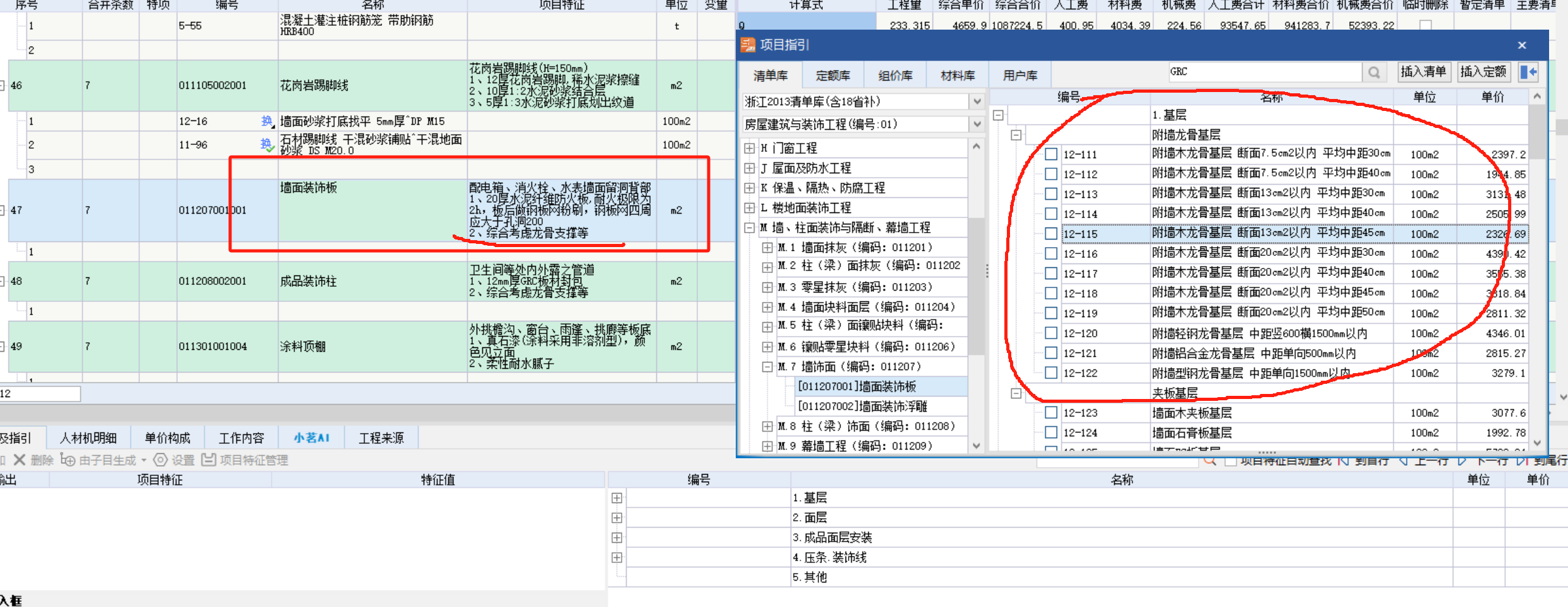
Task: Click into the GRC search field
Action: [1265, 72]
